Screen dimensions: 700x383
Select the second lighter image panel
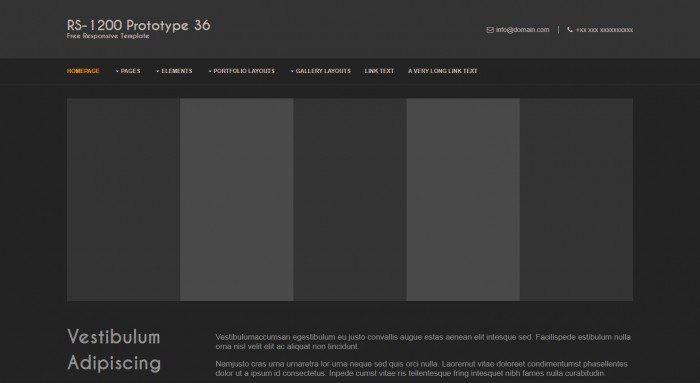[x=237, y=200]
